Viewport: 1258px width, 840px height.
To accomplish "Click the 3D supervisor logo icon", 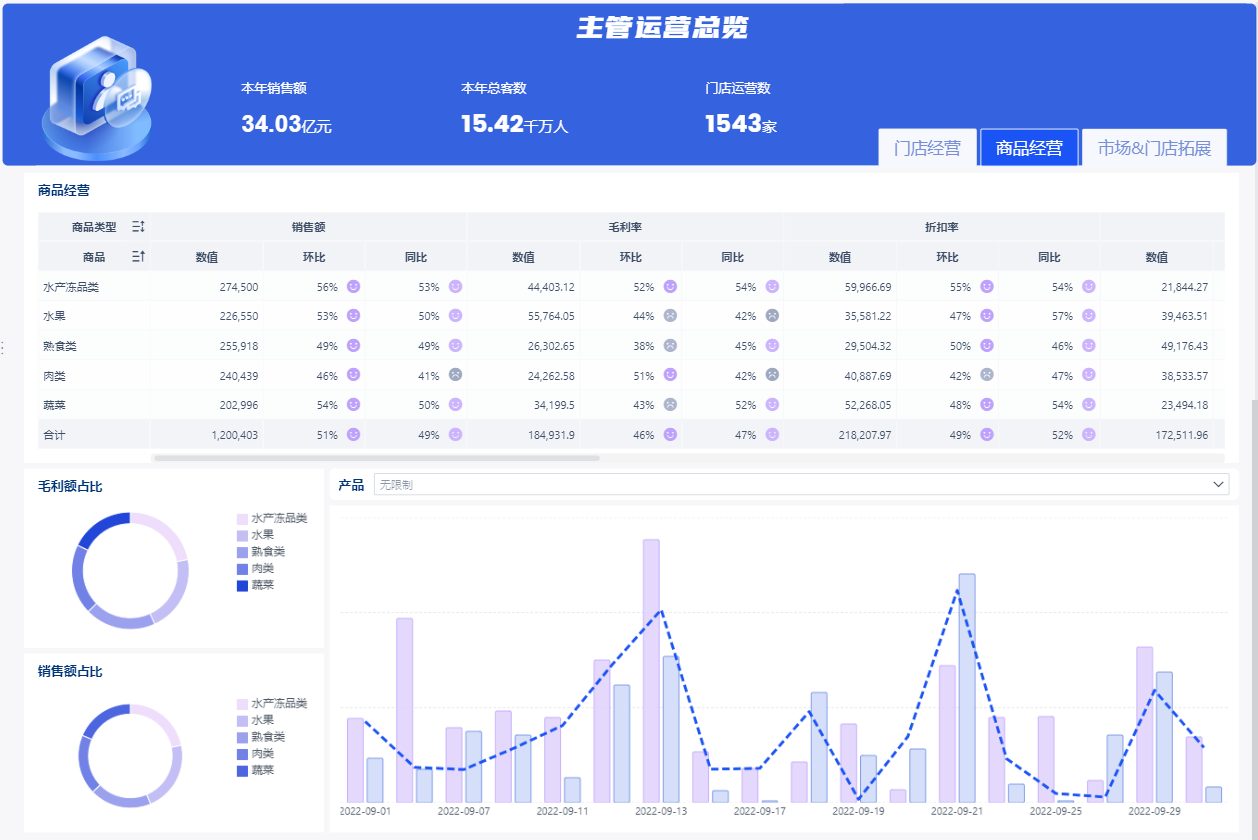I will click(x=98, y=98).
